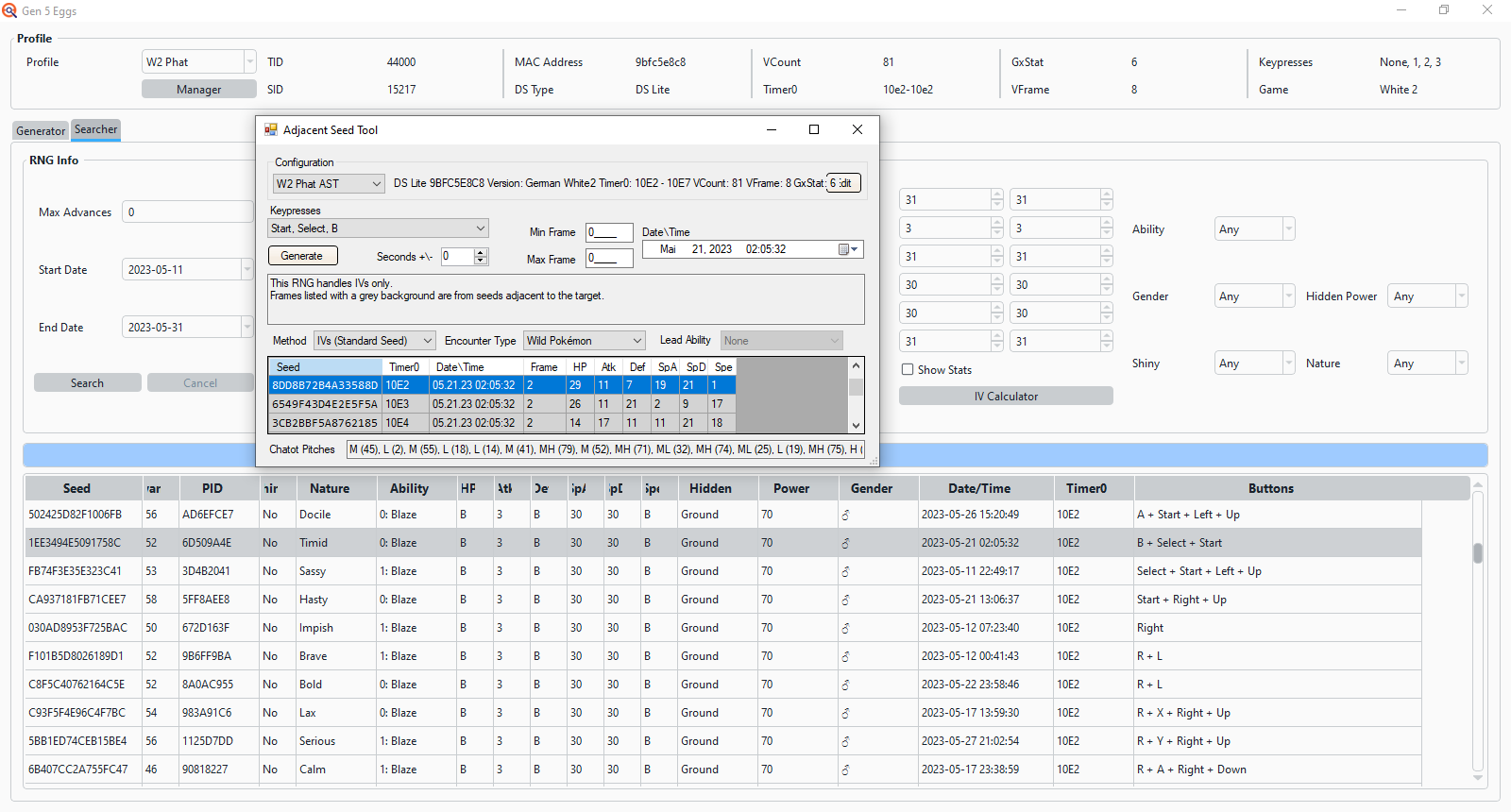Select seed row 3CB2BBF5A8762185
Image resolution: width=1511 pixels, height=812 pixels.
pyautogui.click(x=501, y=423)
